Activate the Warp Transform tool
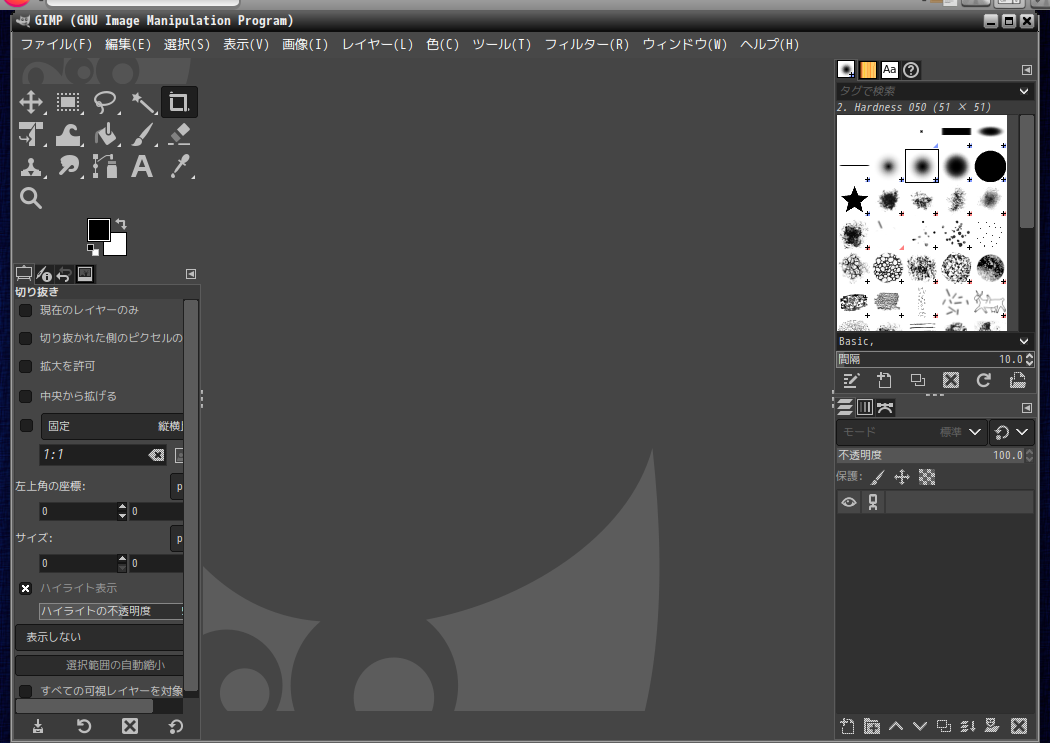 68,135
